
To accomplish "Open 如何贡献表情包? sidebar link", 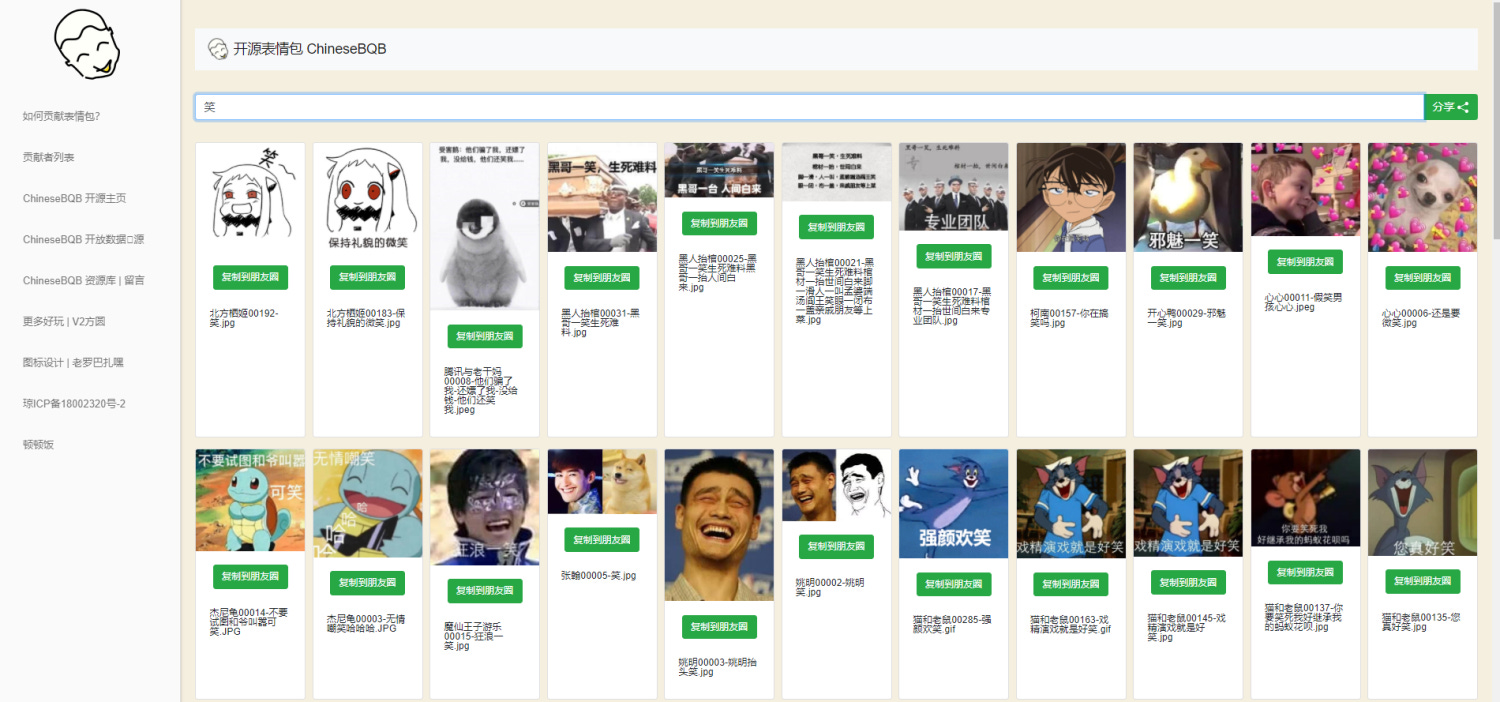I will tap(61, 116).
